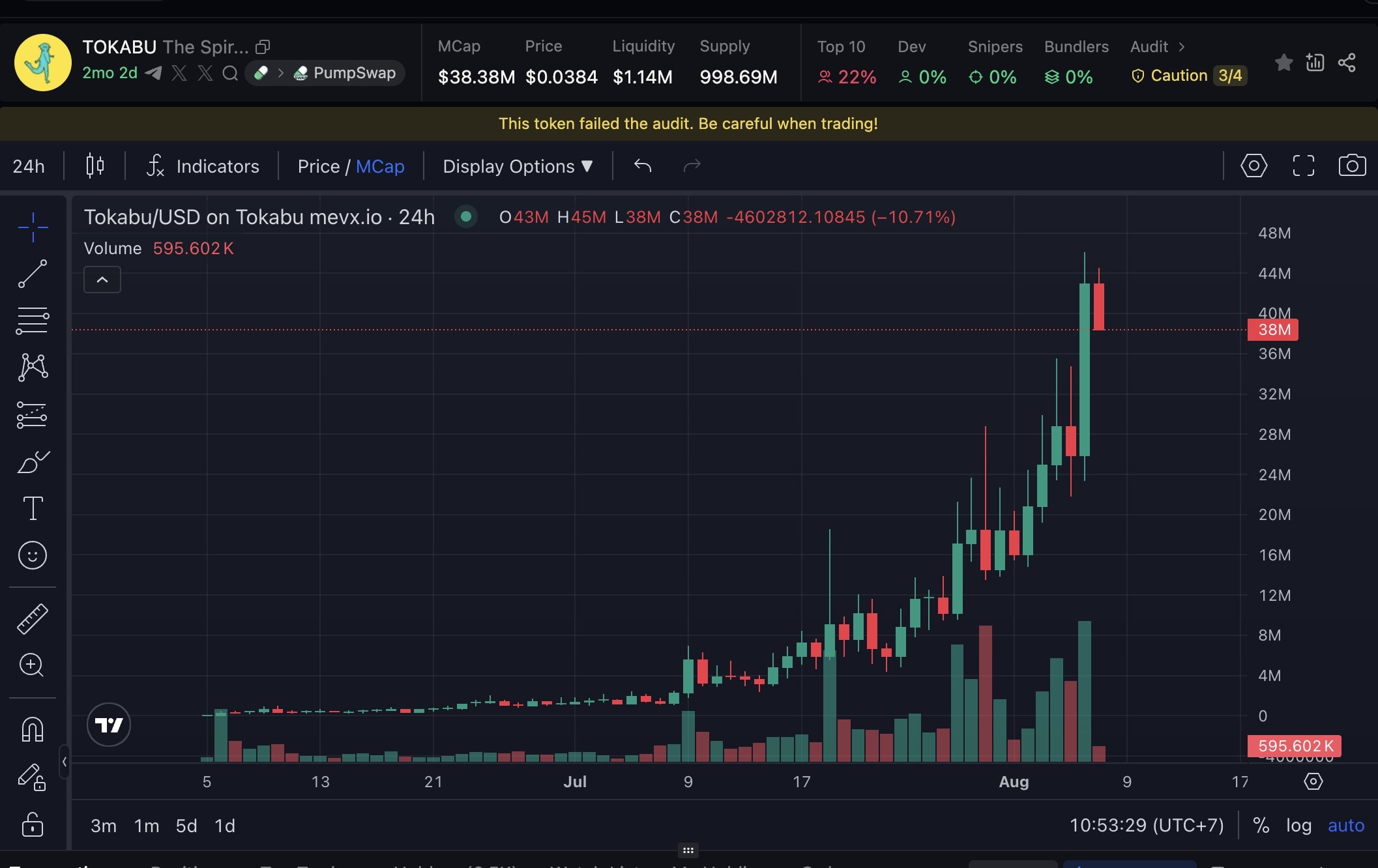
Task: Click the MCap $38.38M value
Action: 476,77
